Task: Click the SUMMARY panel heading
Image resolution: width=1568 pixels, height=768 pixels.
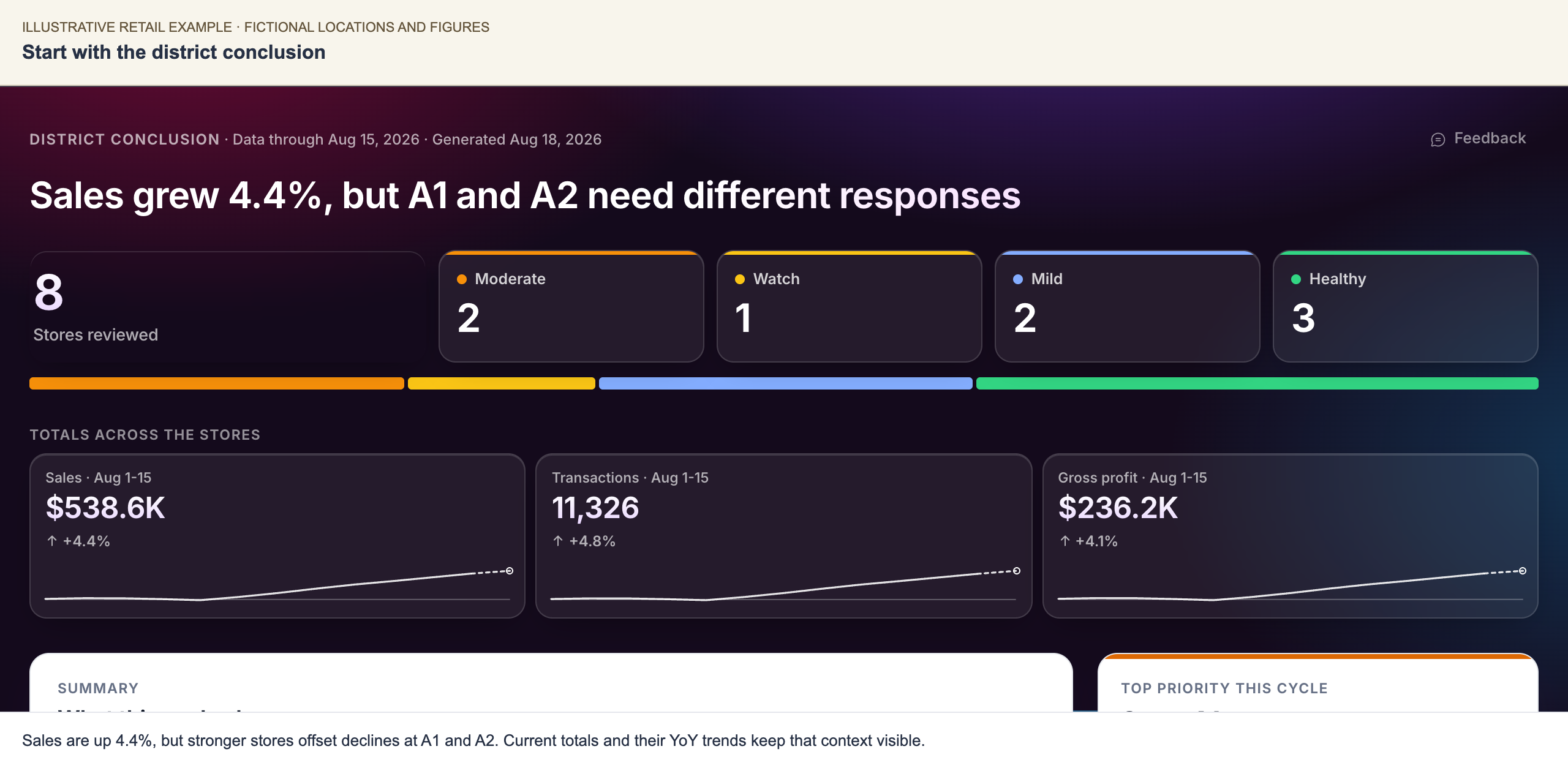Action: pos(98,688)
